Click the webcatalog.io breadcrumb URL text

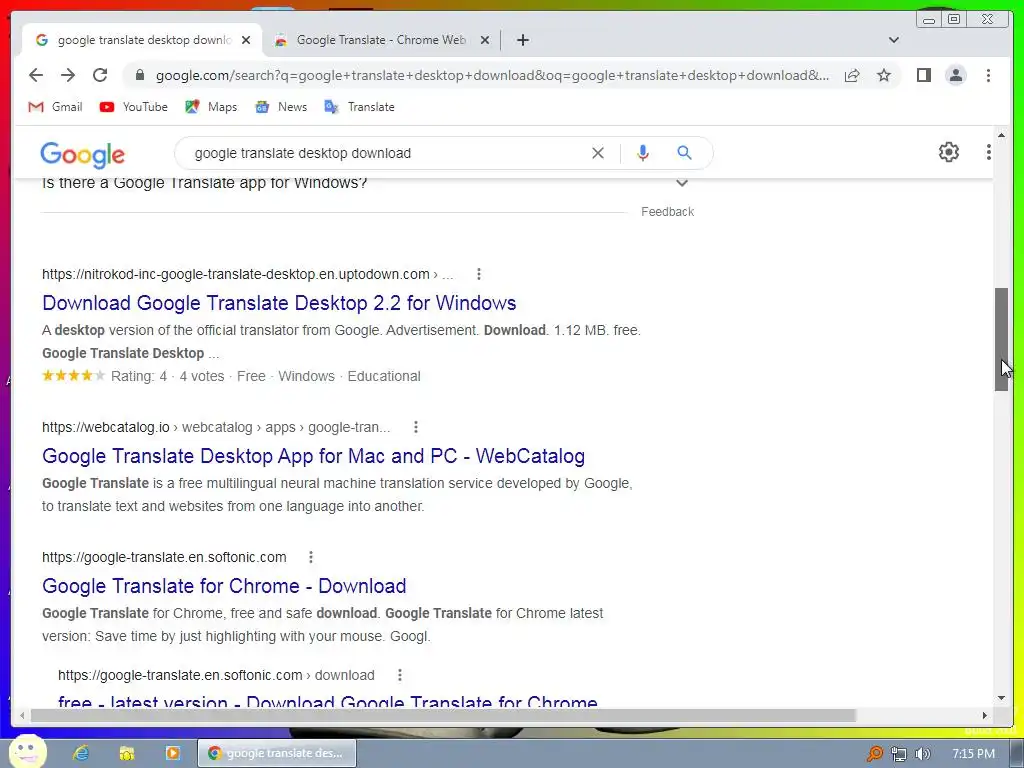tap(216, 427)
